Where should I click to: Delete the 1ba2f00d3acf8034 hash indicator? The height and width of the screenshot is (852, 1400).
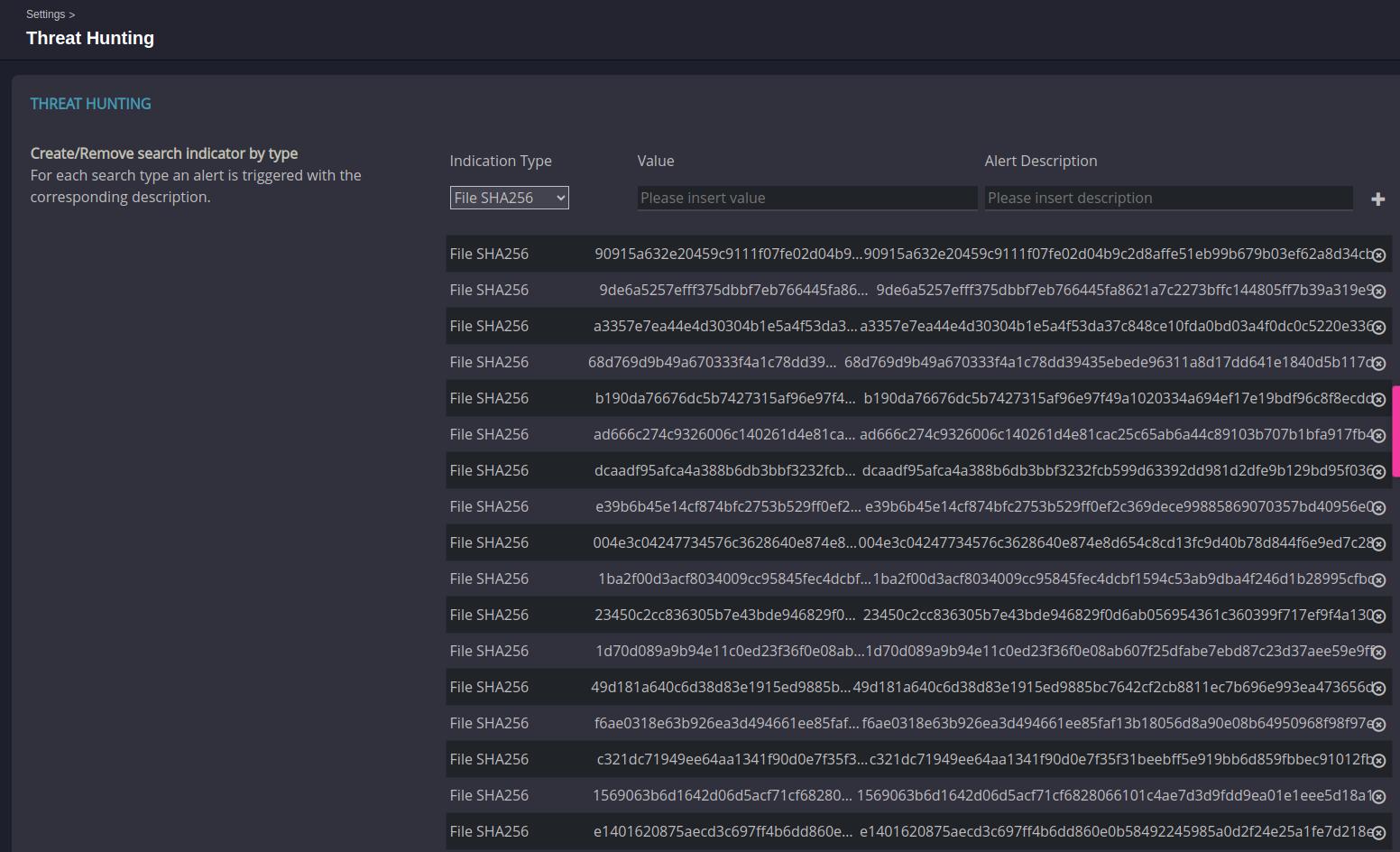point(1378,580)
